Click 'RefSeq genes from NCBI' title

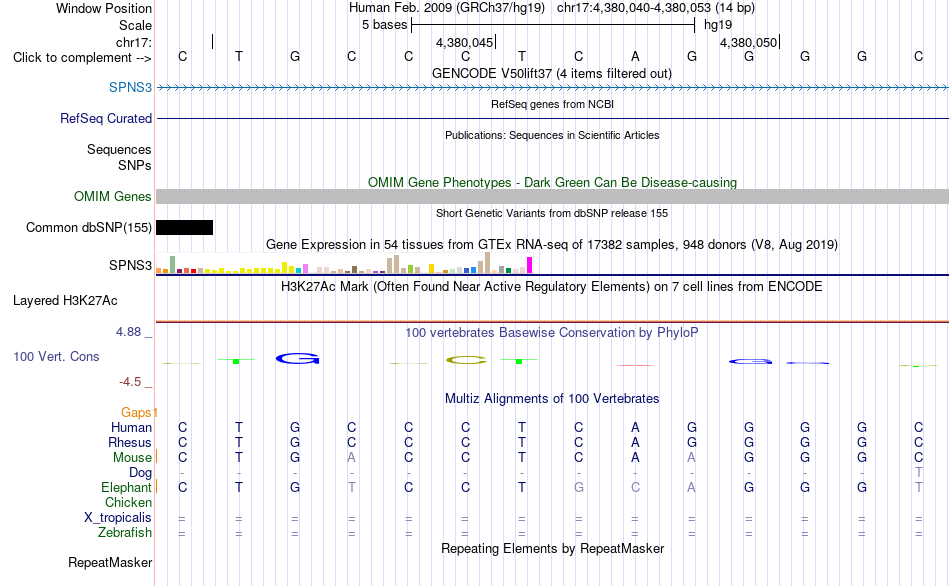click(x=553, y=104)
